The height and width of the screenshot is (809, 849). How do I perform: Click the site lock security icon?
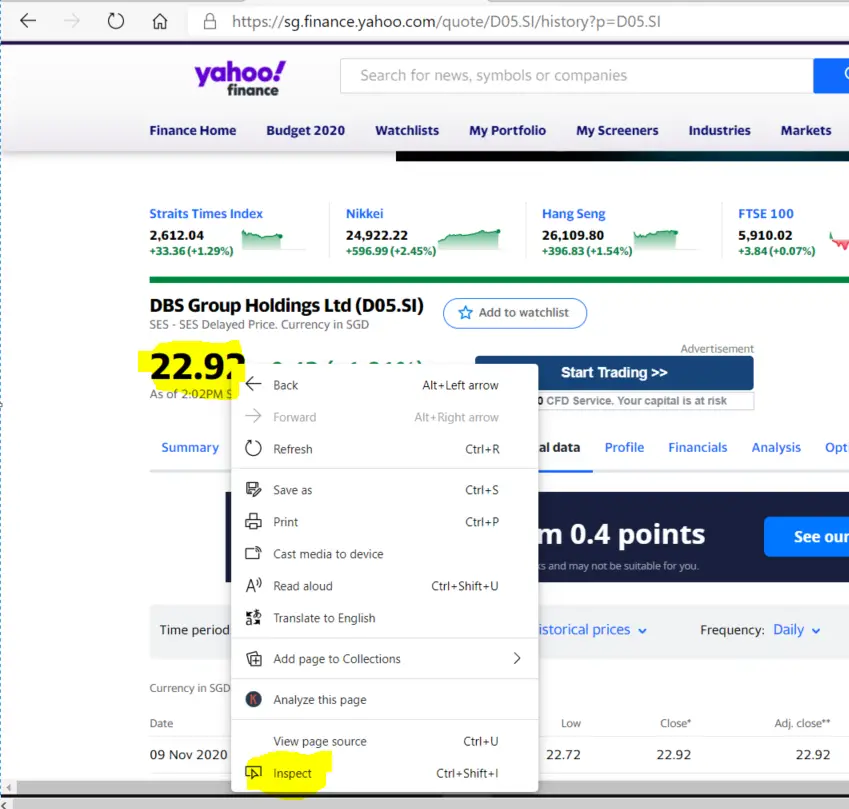click(x=210, y=22)
